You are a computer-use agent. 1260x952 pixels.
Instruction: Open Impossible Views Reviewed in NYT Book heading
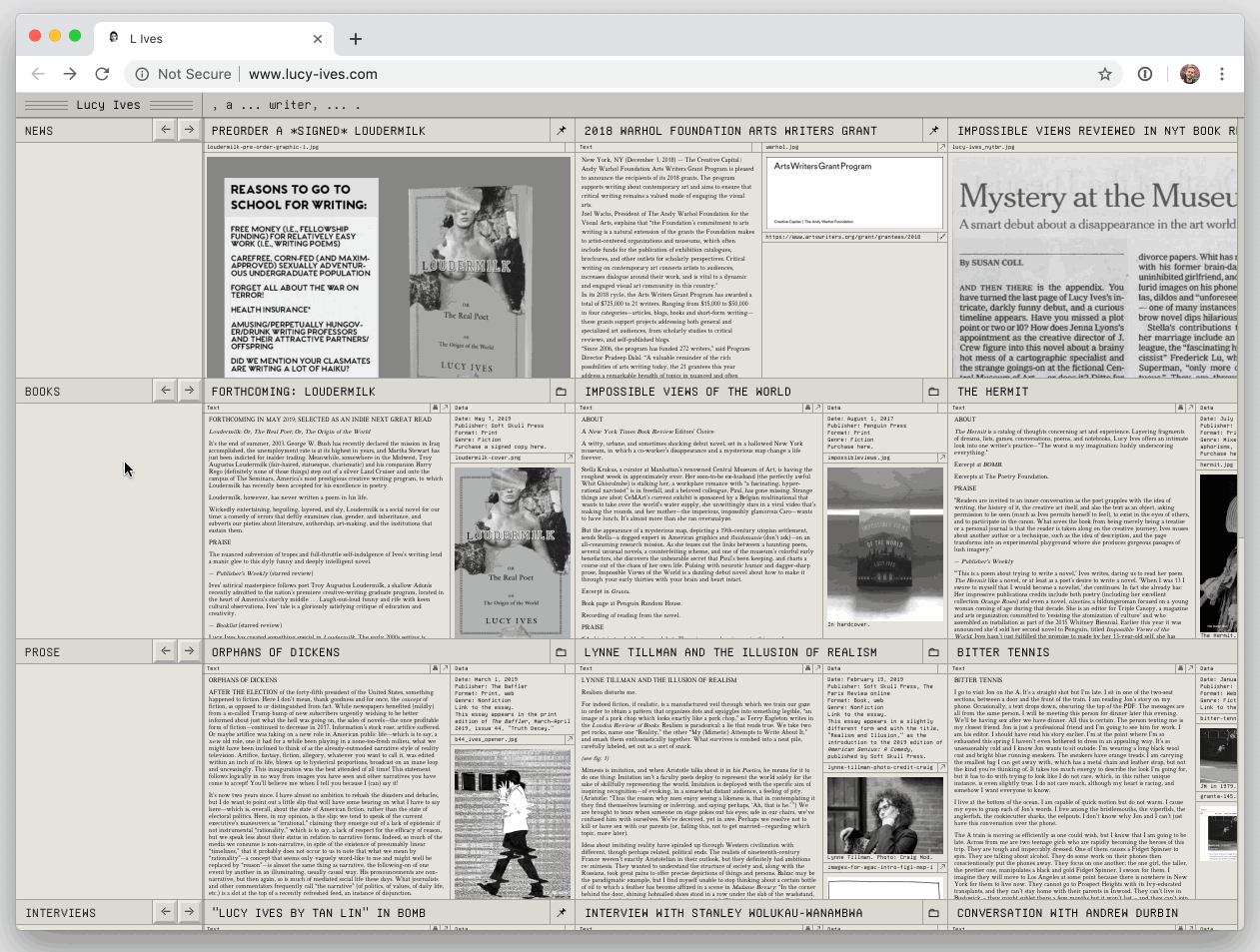1097,131
